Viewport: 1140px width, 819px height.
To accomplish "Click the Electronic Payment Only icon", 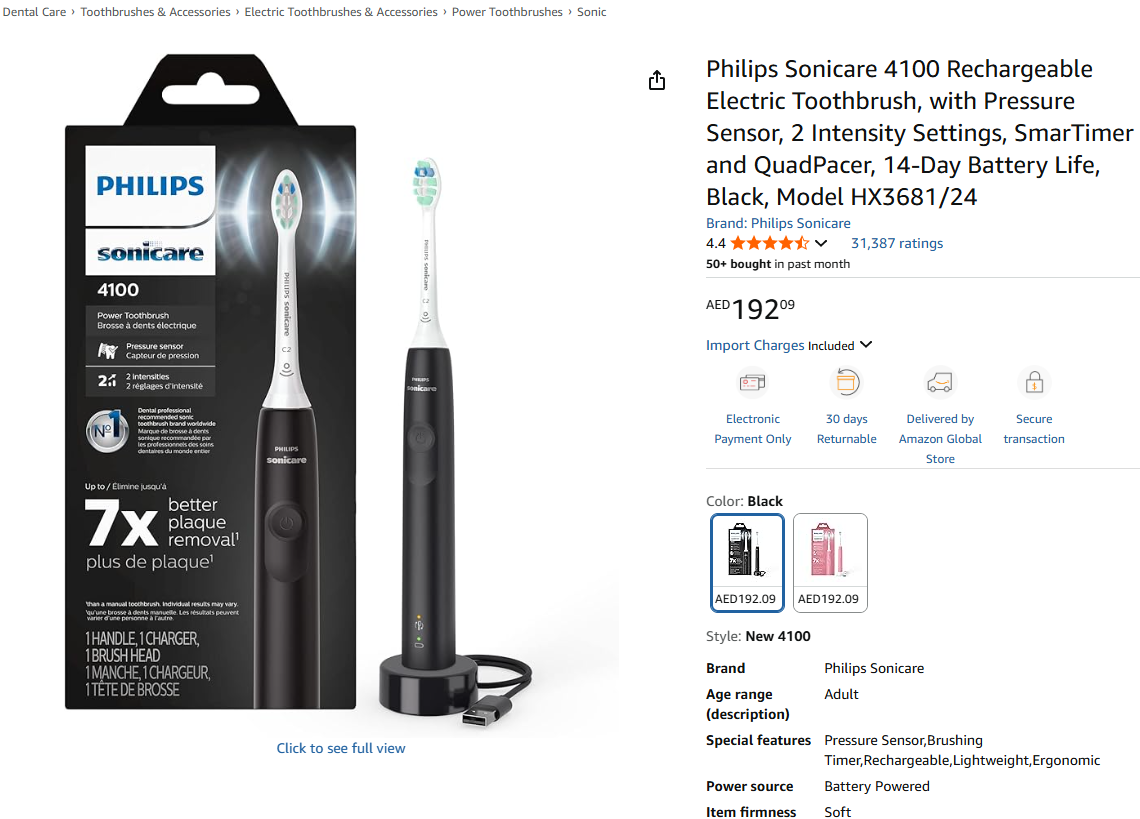I will click(752, 383).
